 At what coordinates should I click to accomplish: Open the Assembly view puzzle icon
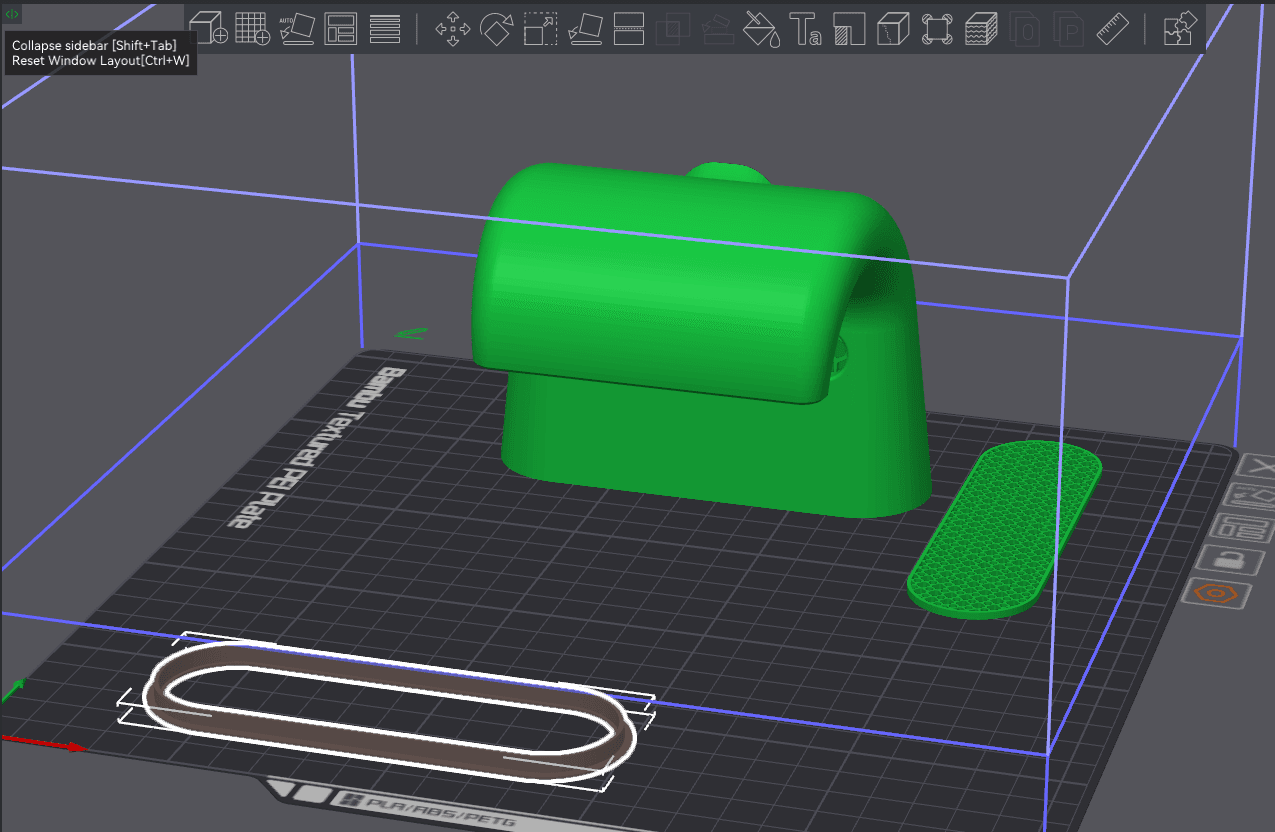[1181, 28]
